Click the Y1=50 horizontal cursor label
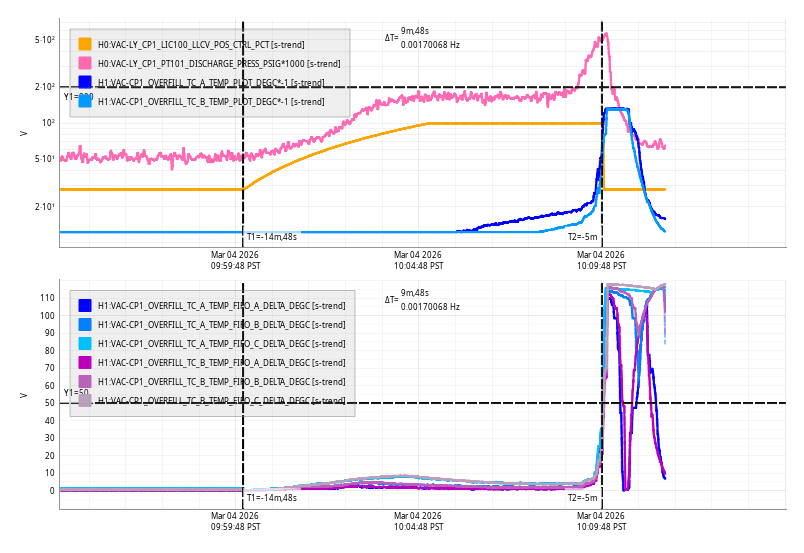The image size is (804, 553). pos(76,393)
